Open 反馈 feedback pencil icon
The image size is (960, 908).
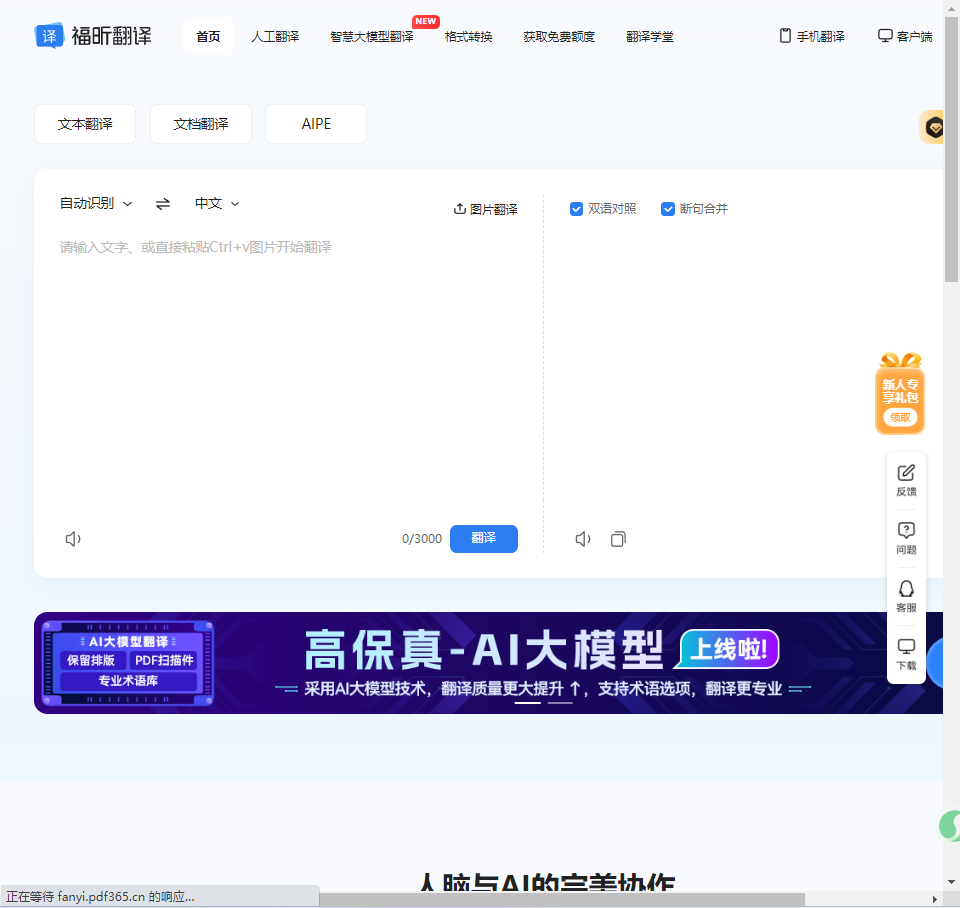pyautogui.click(x=906, y=473)
